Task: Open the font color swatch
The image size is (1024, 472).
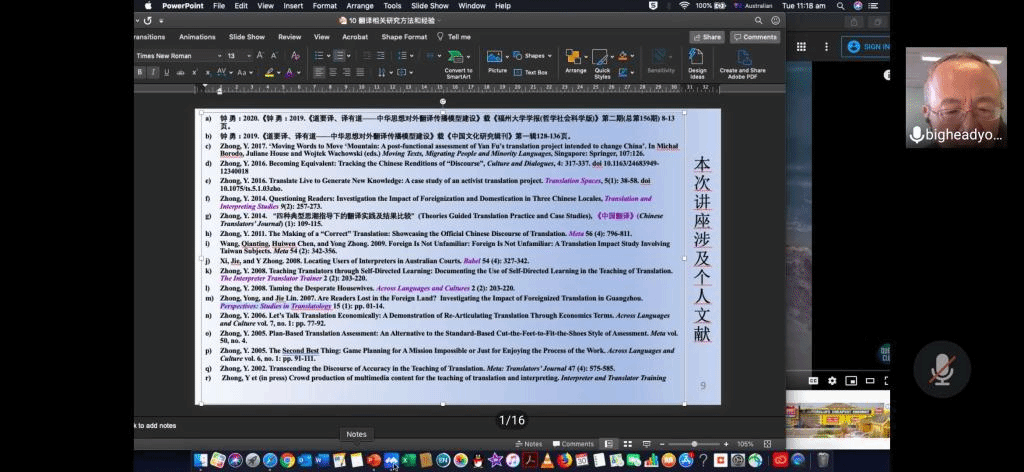Action: (x=289, y=72)
